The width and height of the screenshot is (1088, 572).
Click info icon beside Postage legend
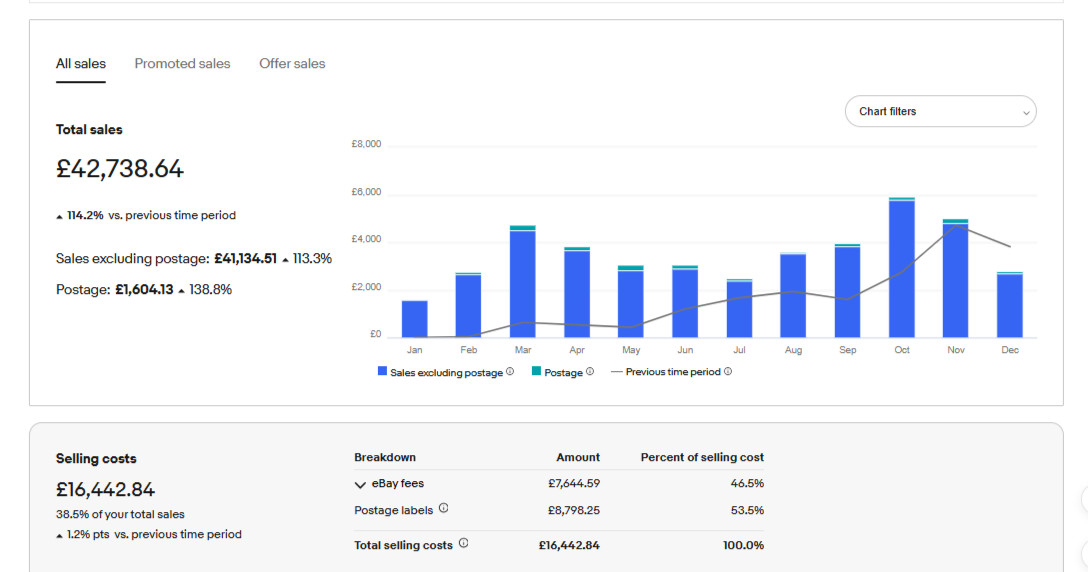[590, 371]
